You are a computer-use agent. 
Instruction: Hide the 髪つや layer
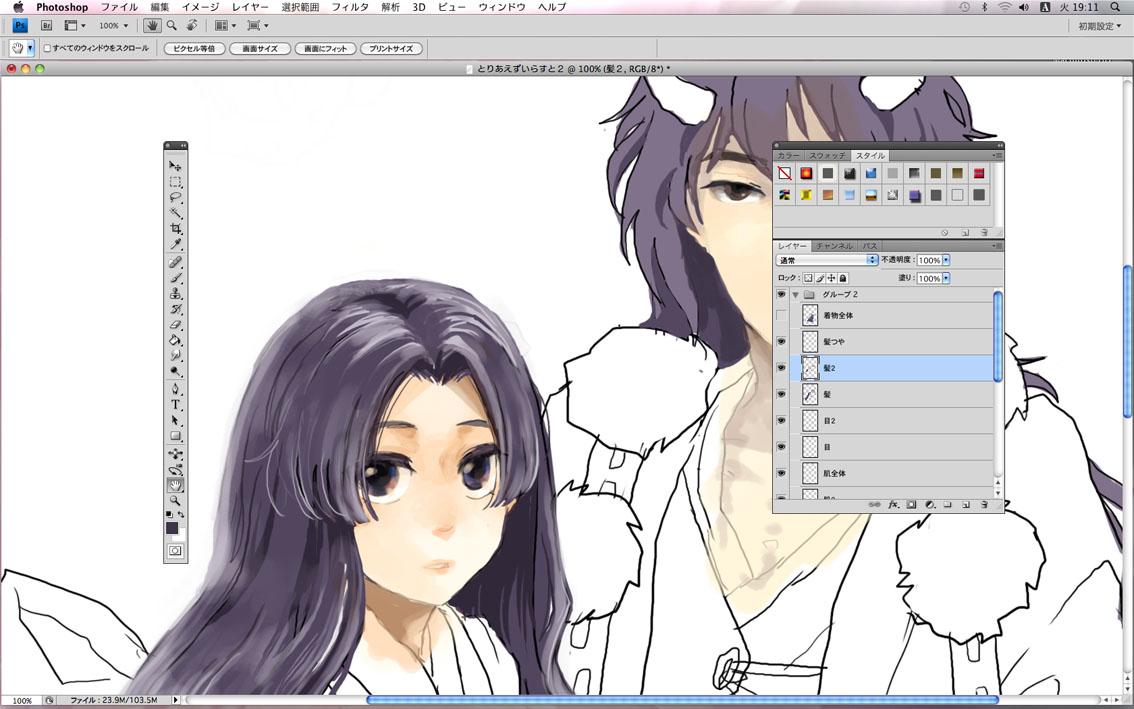click(781, 342)
